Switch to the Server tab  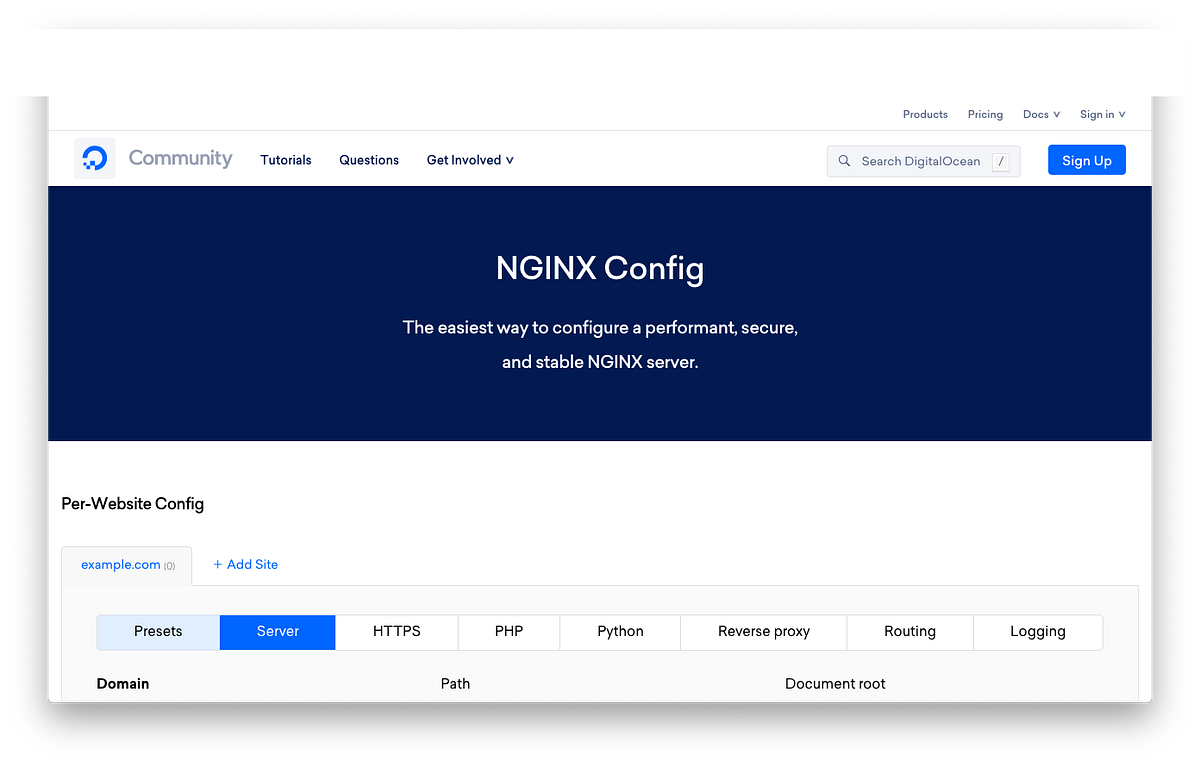tap(278, 632)
